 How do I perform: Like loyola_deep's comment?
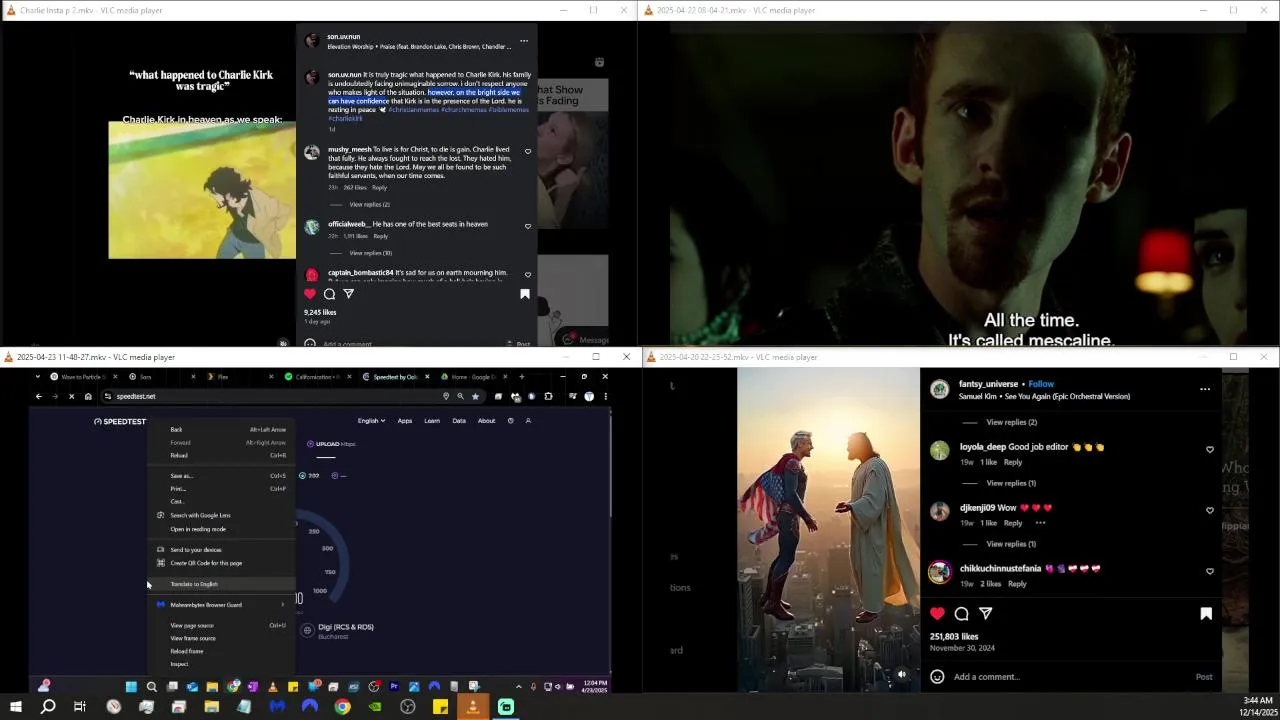(x=1210, y=450)
